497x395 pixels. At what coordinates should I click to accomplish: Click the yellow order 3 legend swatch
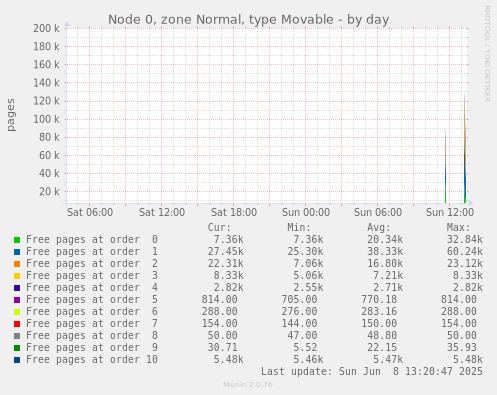(17, 276)
